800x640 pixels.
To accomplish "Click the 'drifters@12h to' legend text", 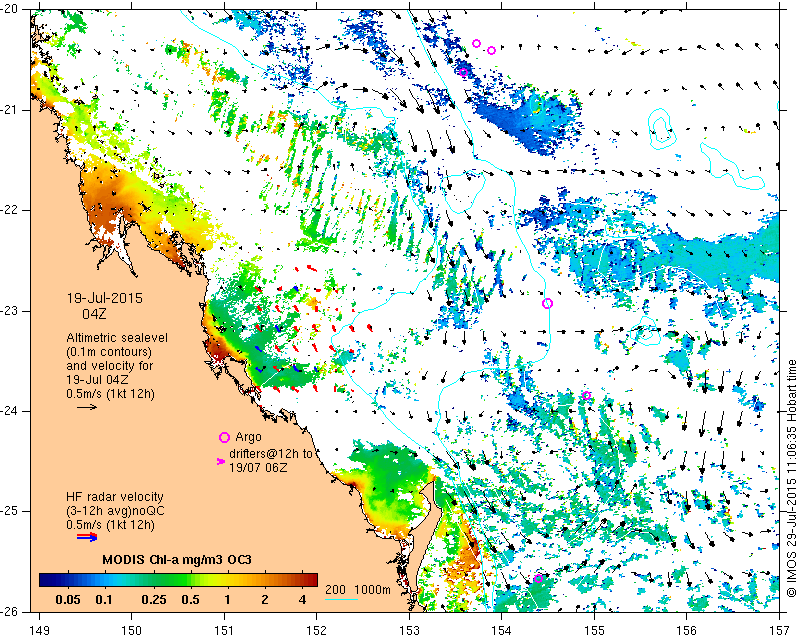I will 270,453.
